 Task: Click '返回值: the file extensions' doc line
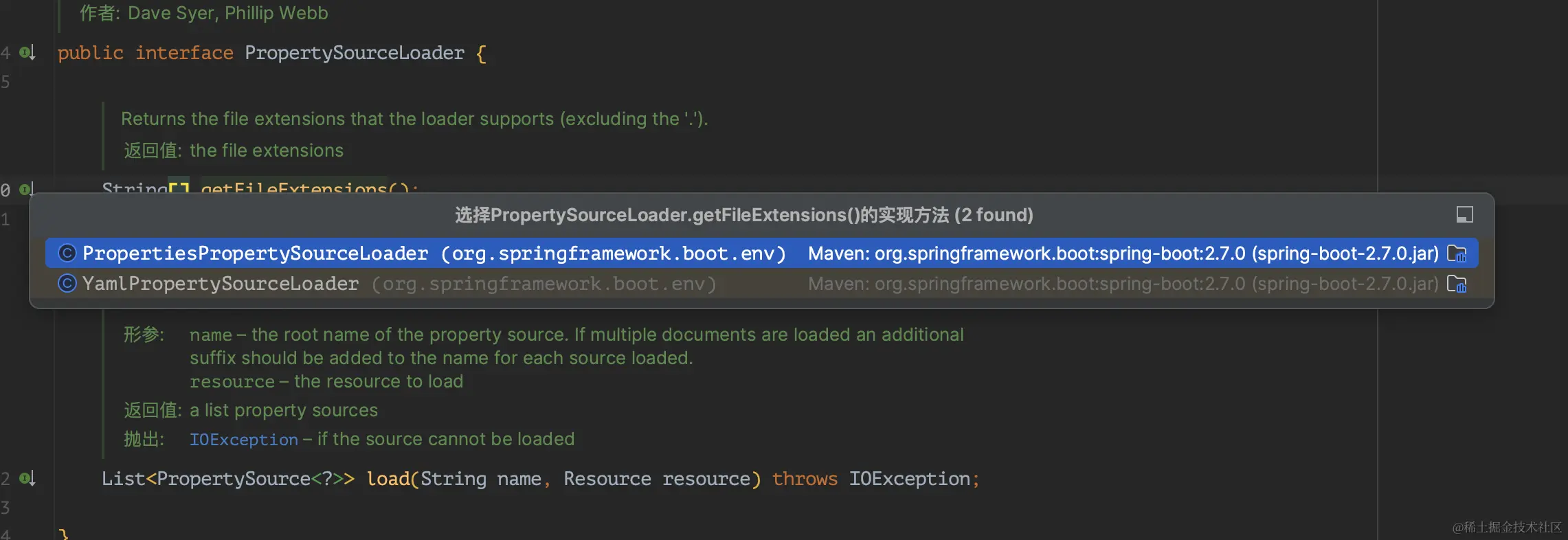tap(234, 150)
